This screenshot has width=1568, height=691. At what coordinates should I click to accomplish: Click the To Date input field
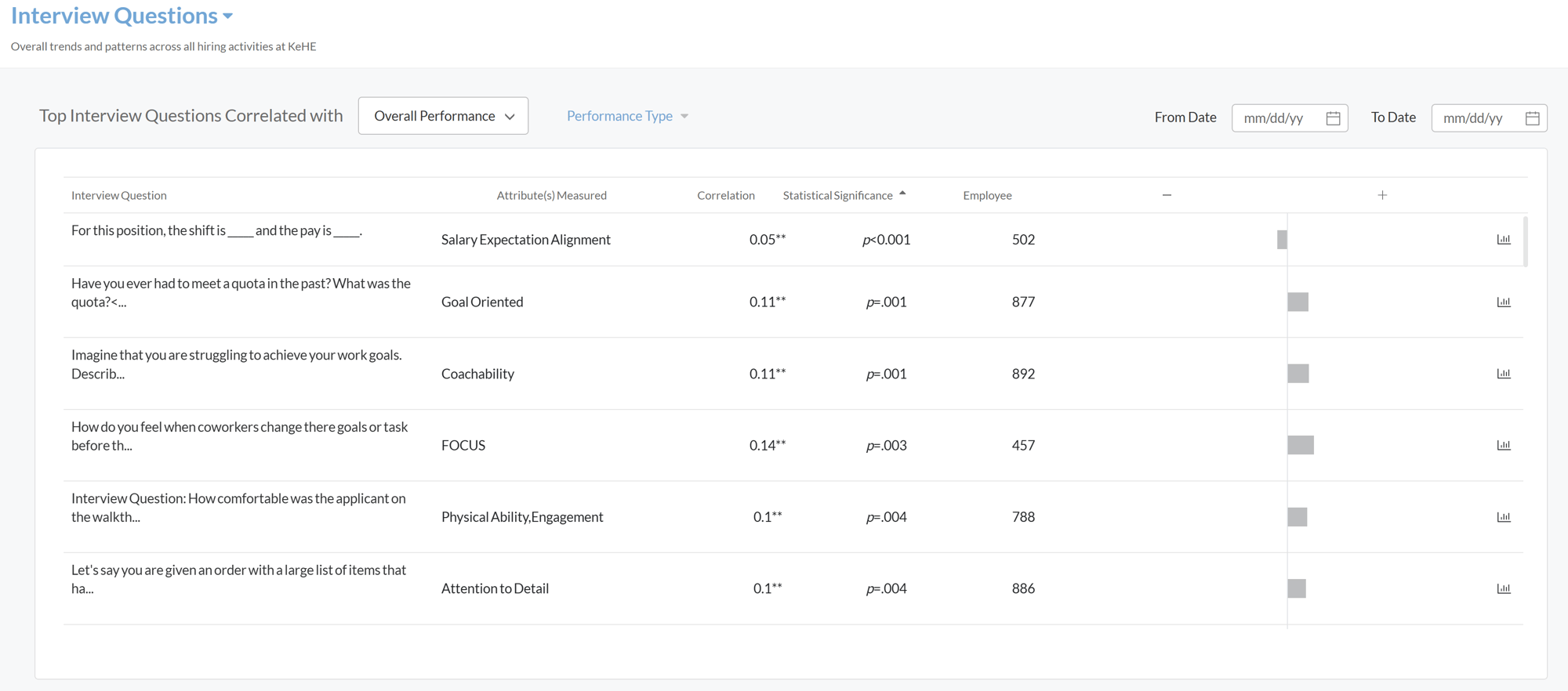1489,118
